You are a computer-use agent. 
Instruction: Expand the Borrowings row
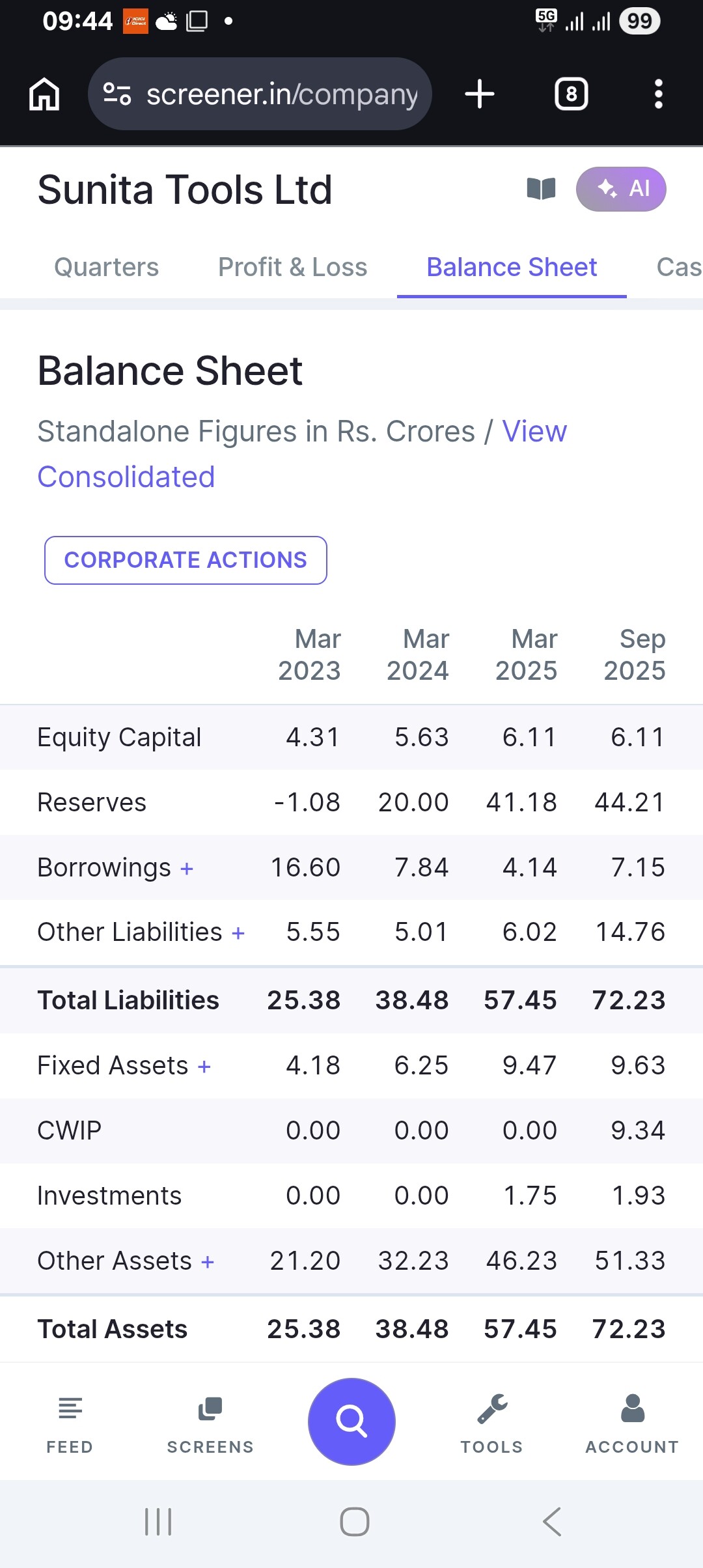187,869
